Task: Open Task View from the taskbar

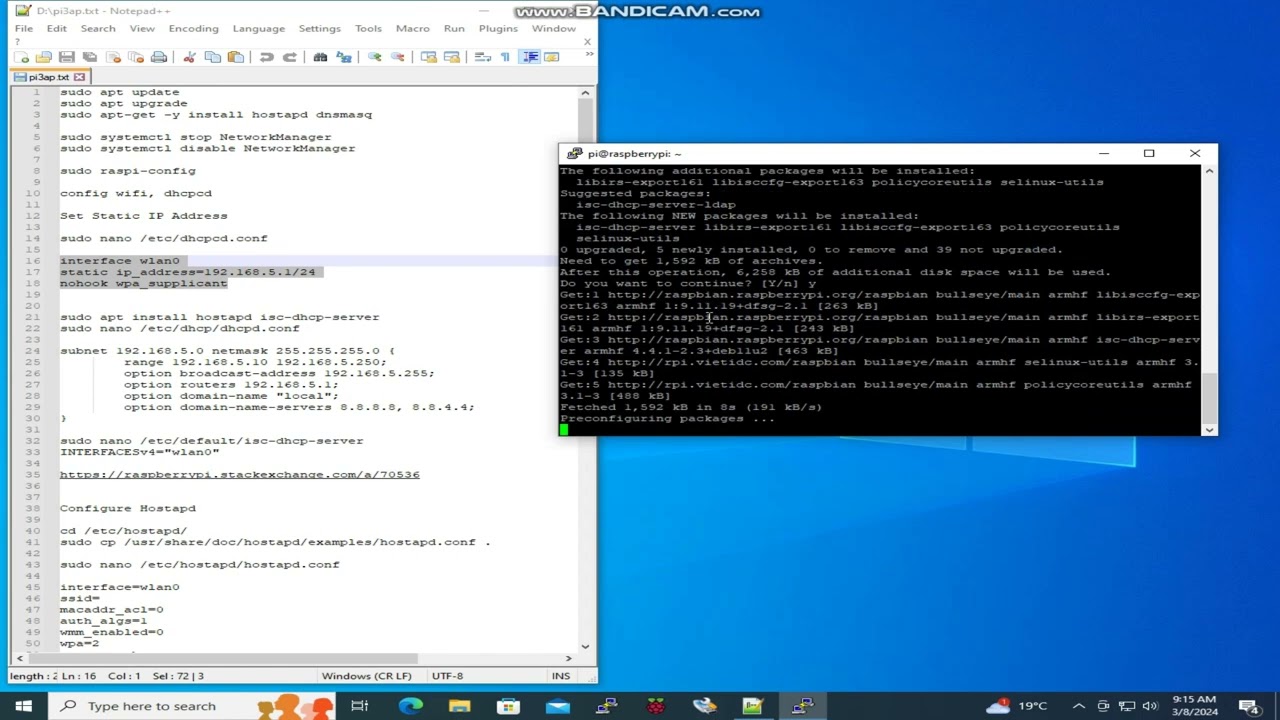Action: (x=360, y=706)
